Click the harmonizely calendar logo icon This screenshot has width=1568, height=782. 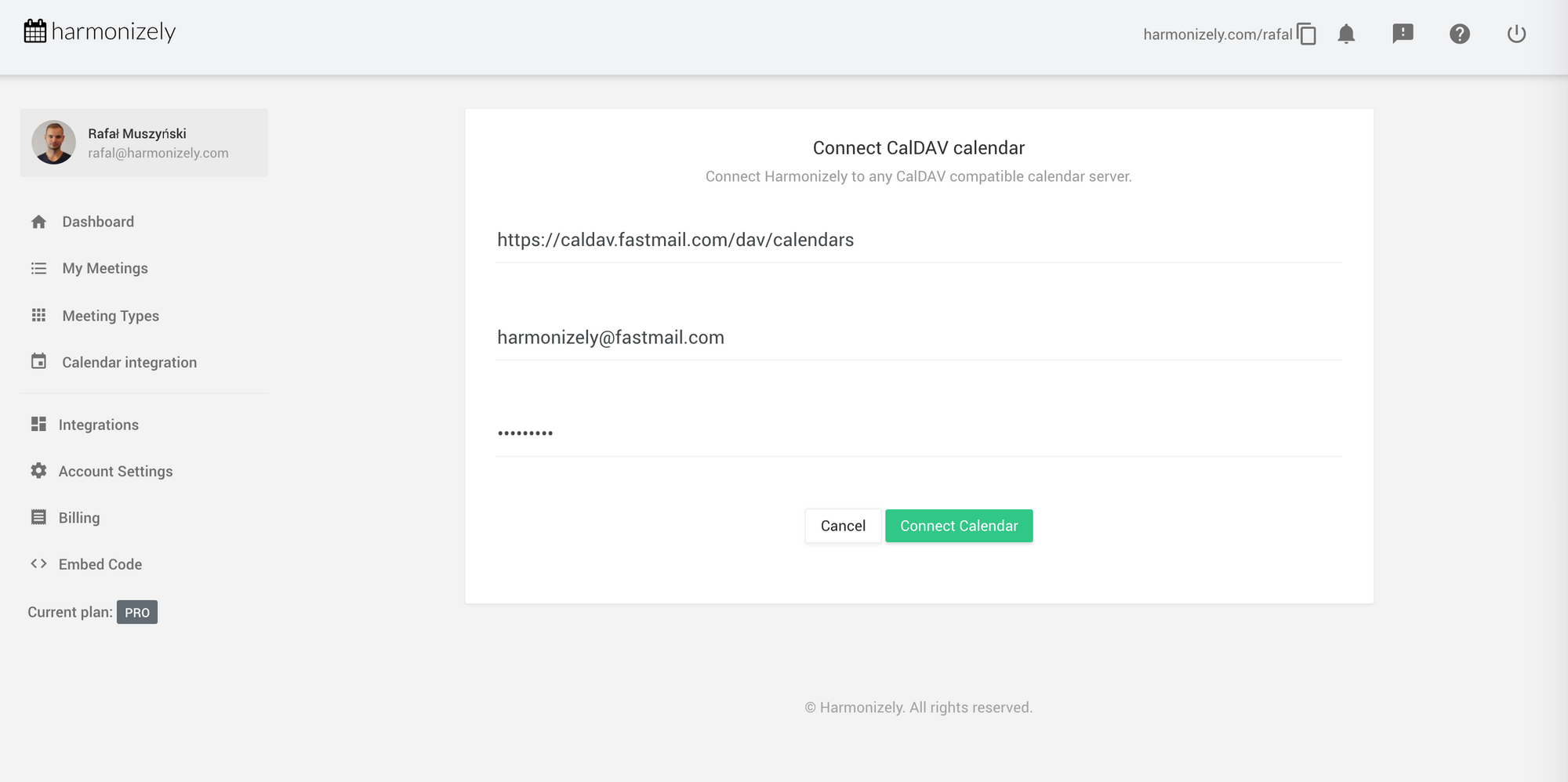35,31
